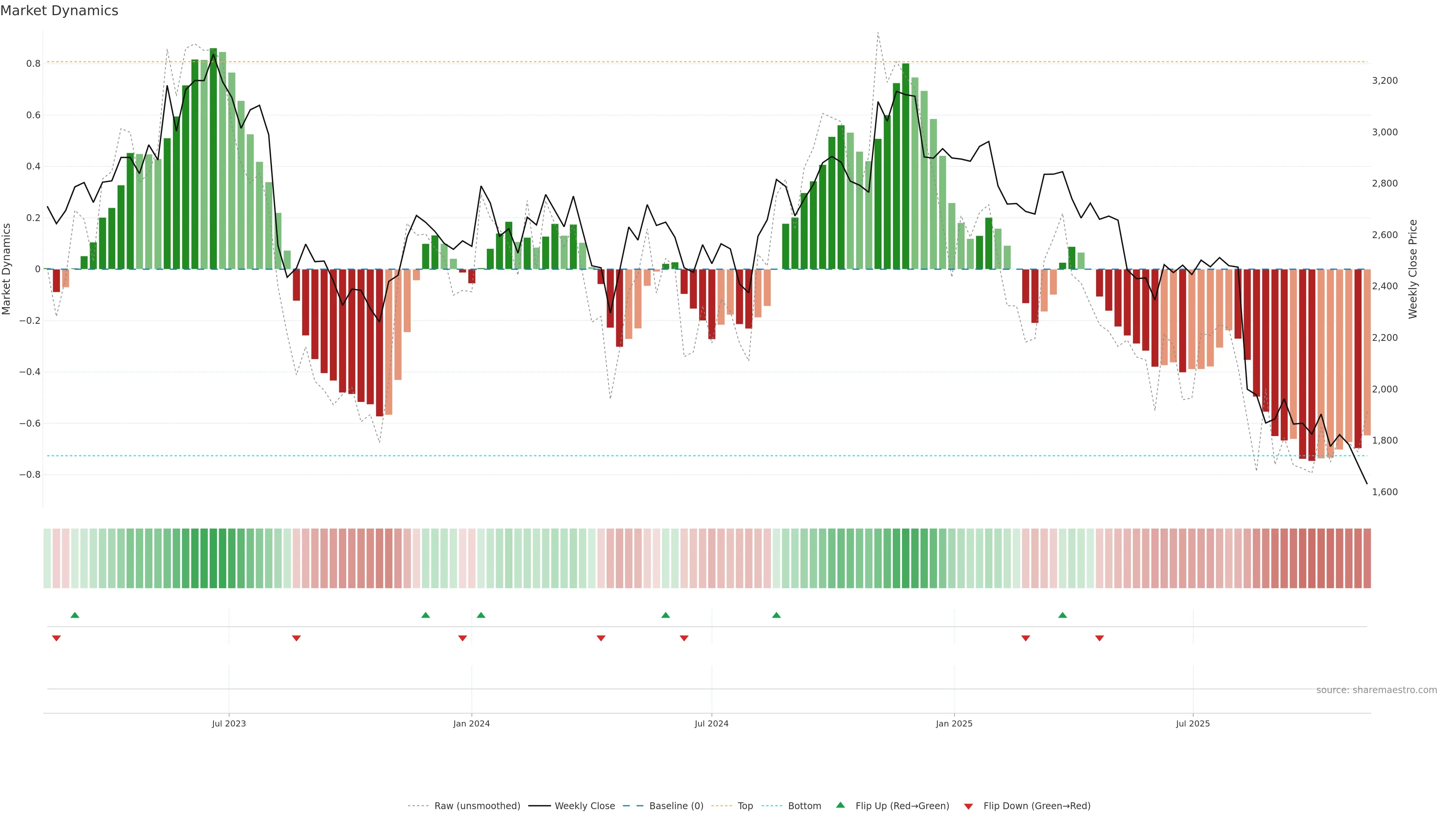Image resolution: width=1456 pixels, height=819 pixels.
Task: Click the 3,200 weekly close price label
Action: pos(1384,81)
